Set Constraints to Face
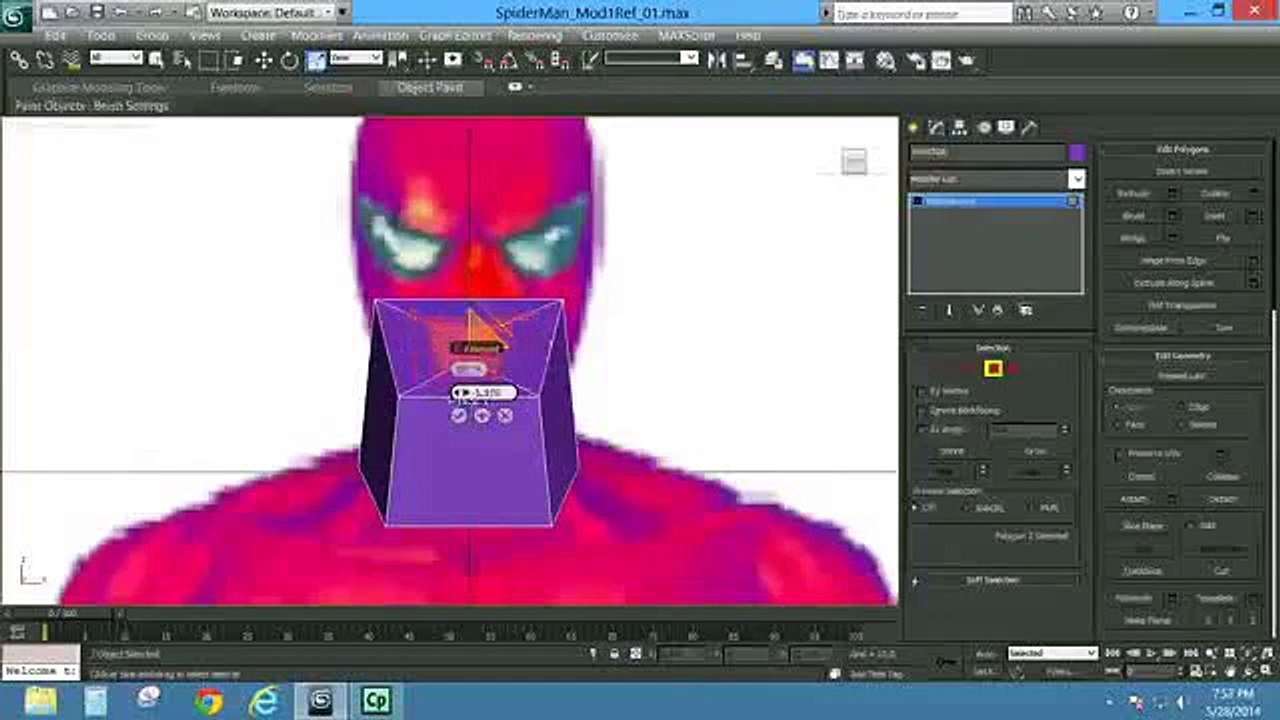This screenshot has width=1280, height=720. pyautogui.click(x=1117, y=425)
